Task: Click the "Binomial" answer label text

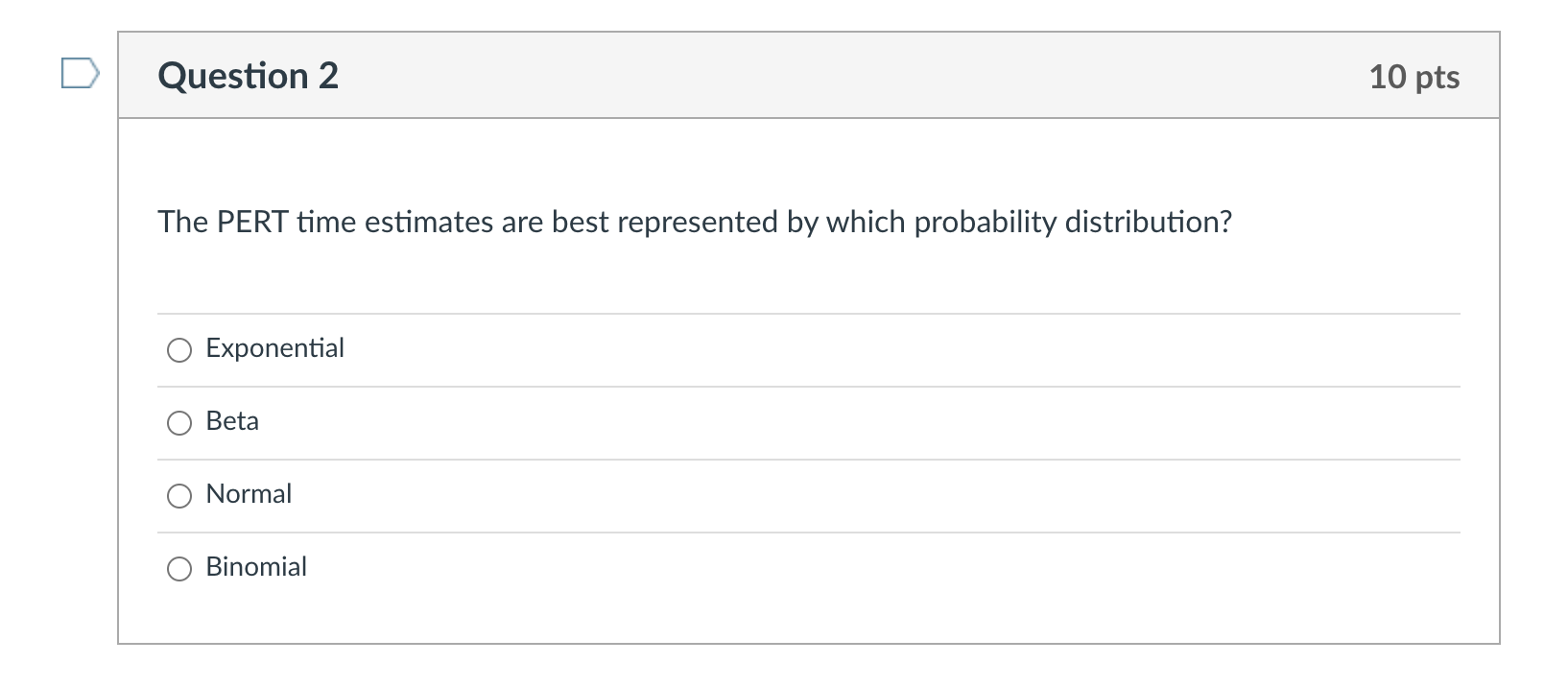Action: (256, 567)
